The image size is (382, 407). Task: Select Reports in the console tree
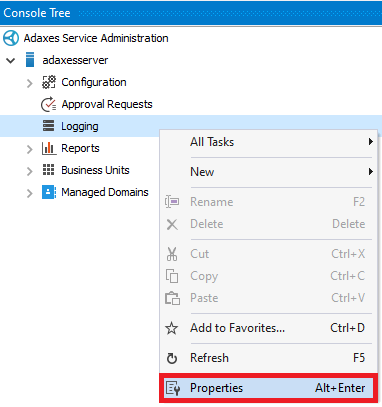point(80,148)
